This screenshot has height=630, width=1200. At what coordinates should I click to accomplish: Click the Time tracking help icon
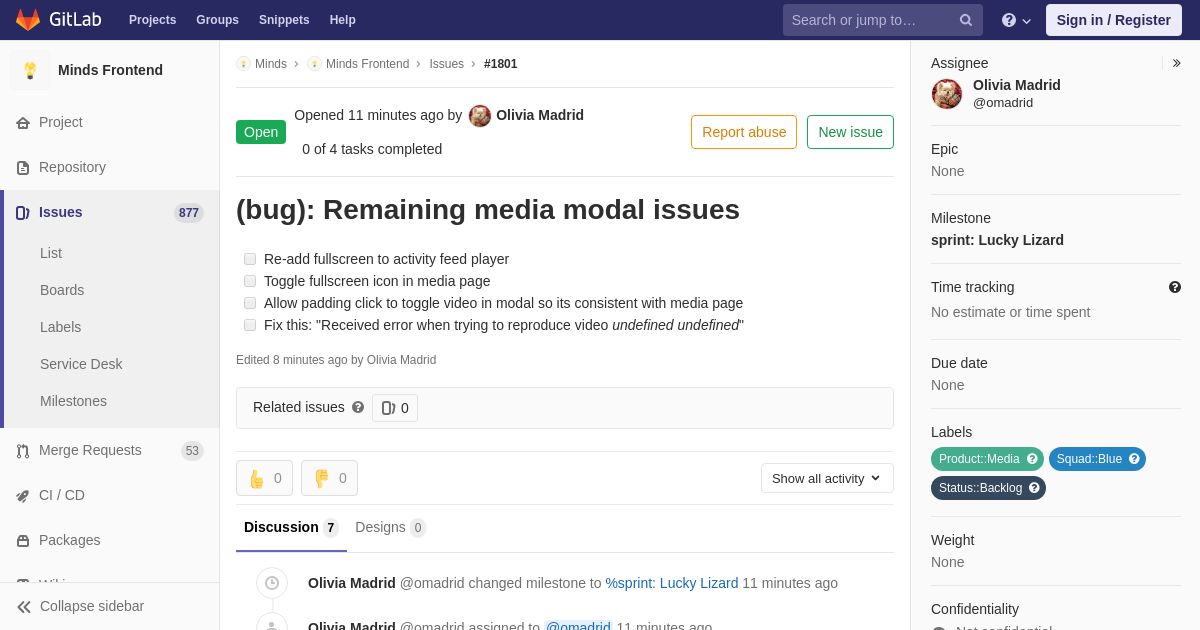point(1175,287)
